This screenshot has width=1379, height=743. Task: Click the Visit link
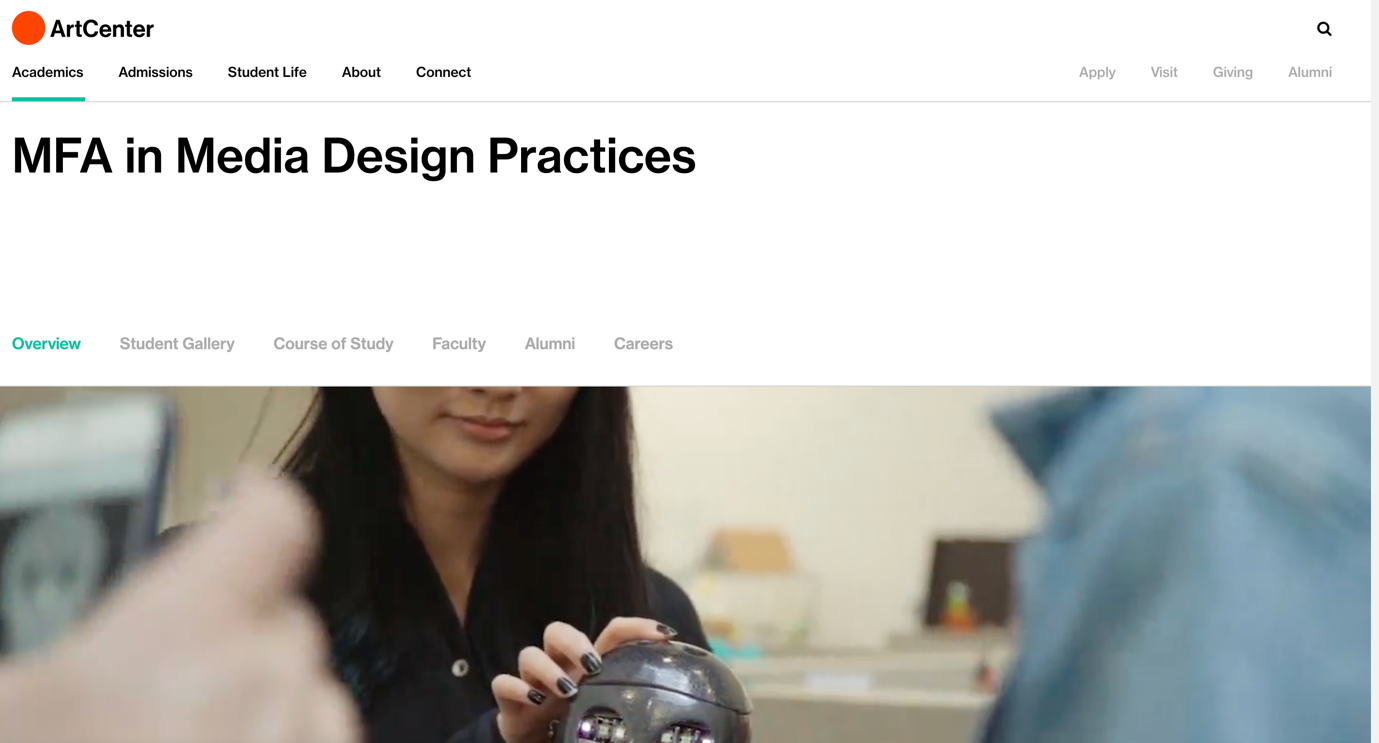click(x=1164, y=72)
